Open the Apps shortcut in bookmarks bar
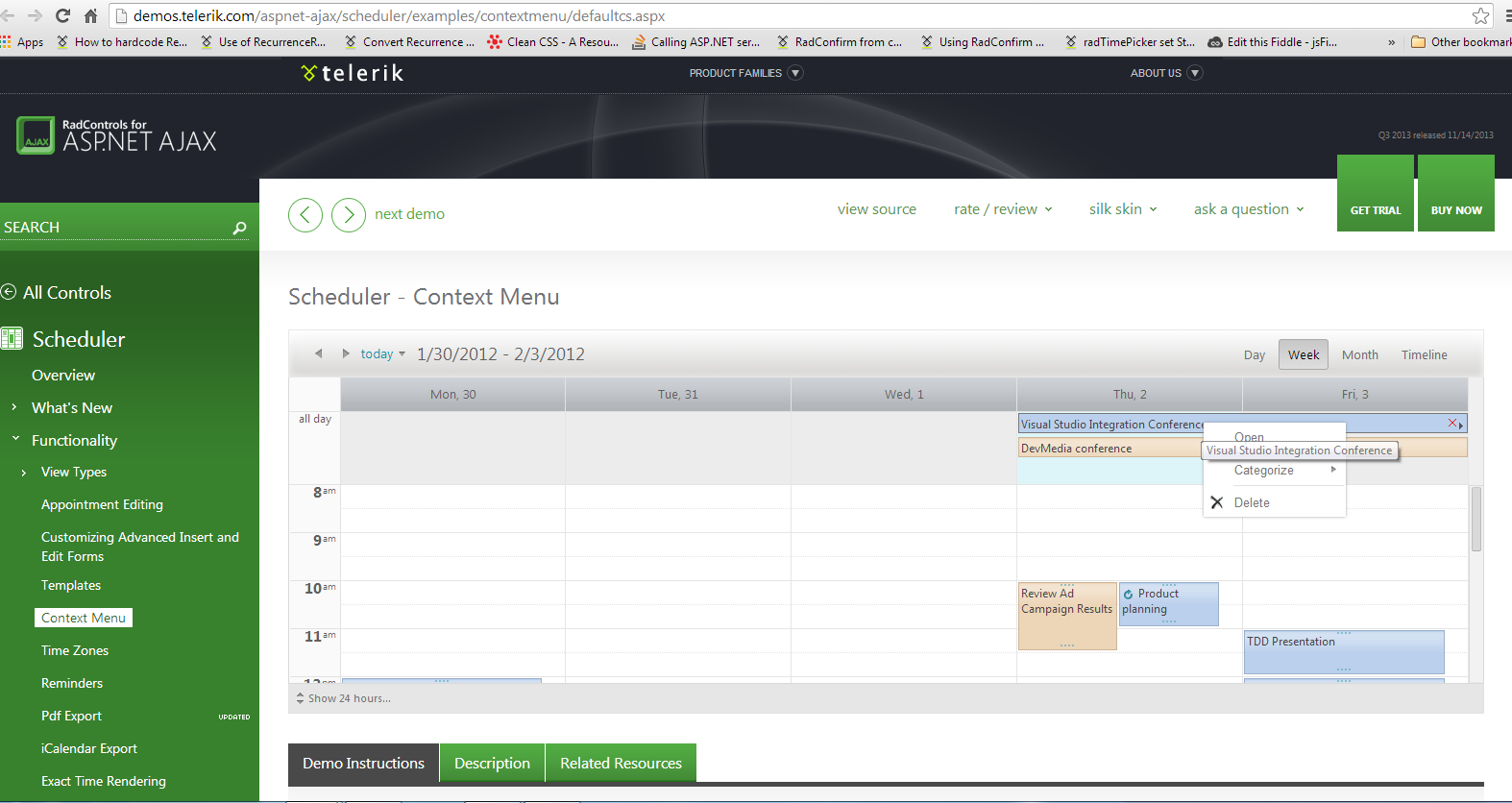This screenshot has width=1512, height=803. pyautogui.click(x=22, y=42)
